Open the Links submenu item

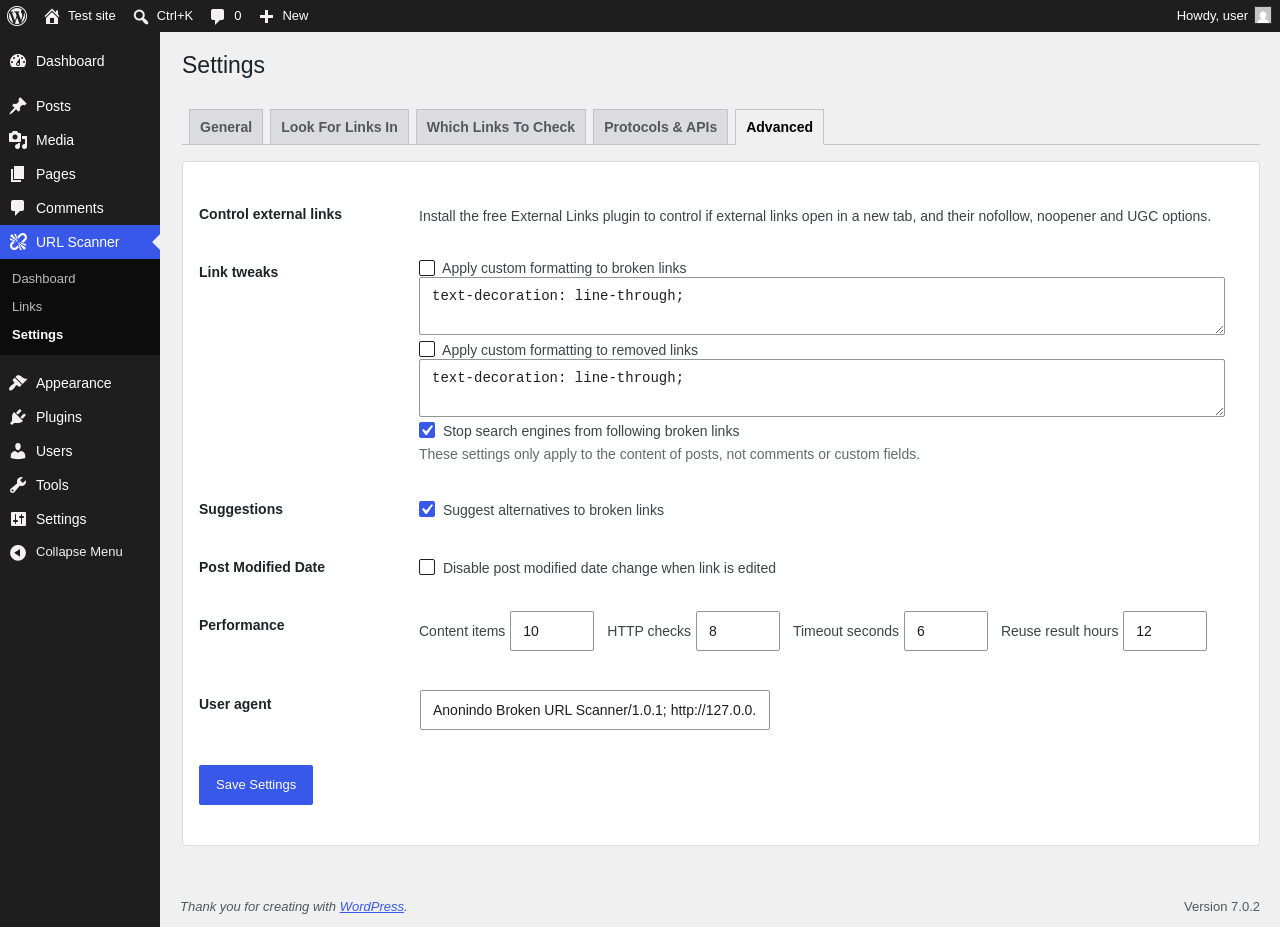point(80,306)
